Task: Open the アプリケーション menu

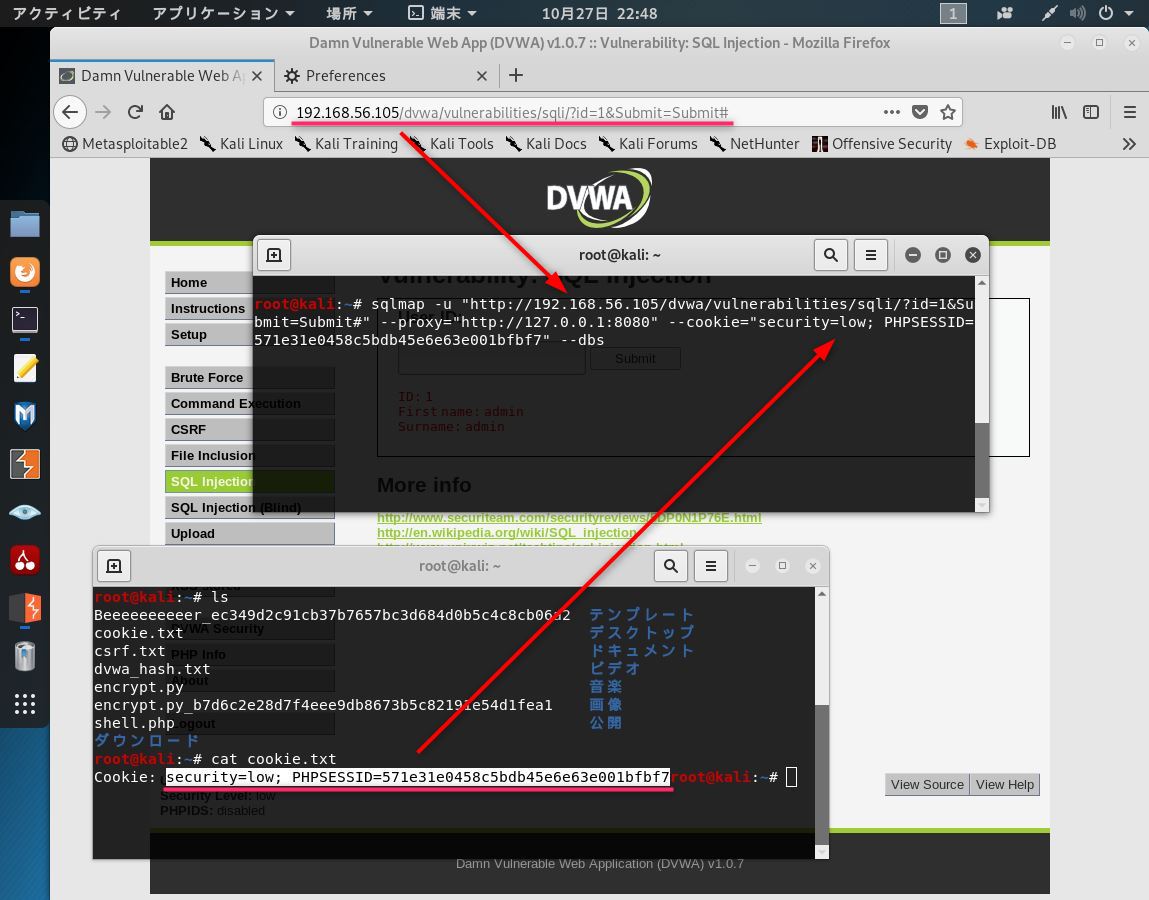Action: coord(223,13)
